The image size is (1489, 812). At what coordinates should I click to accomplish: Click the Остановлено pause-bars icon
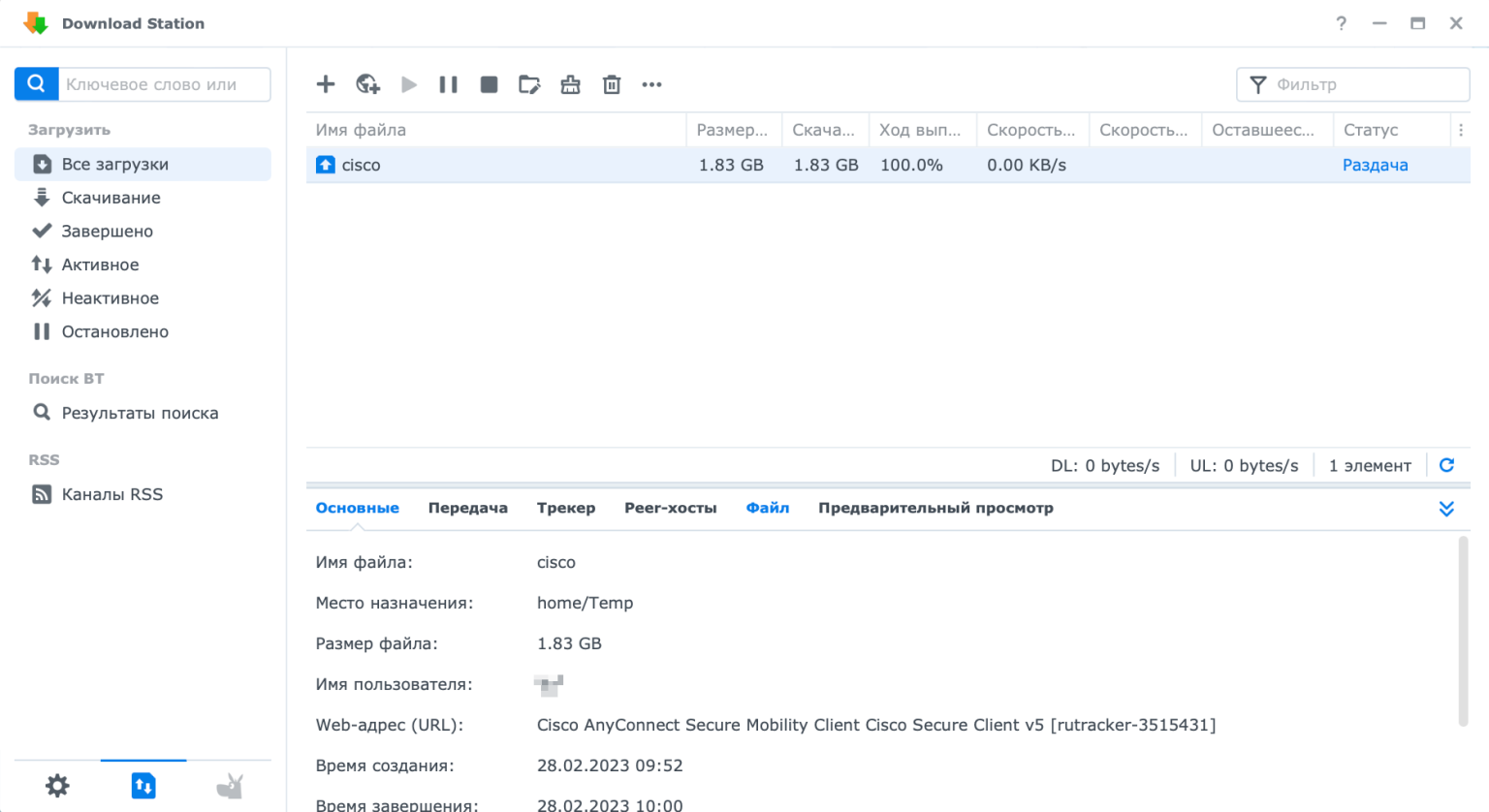click(42, 331)
